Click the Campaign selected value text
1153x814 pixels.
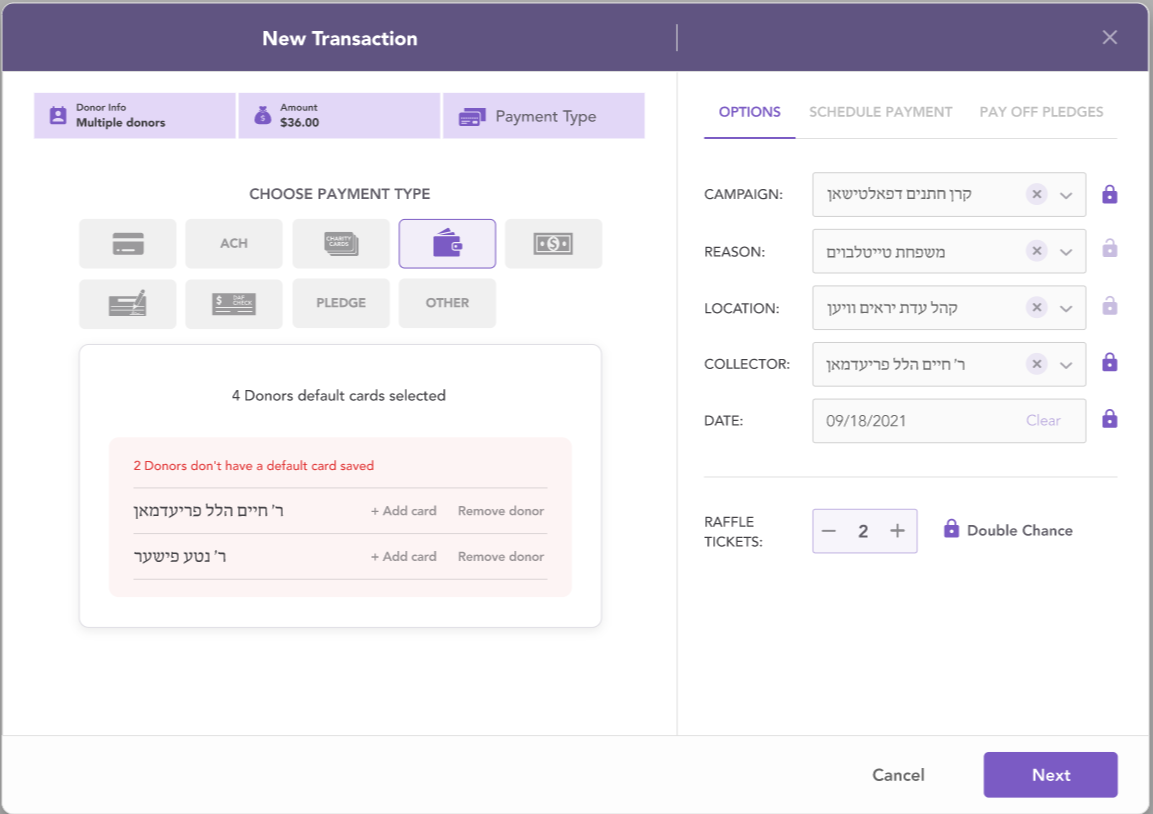coord(899,194)
